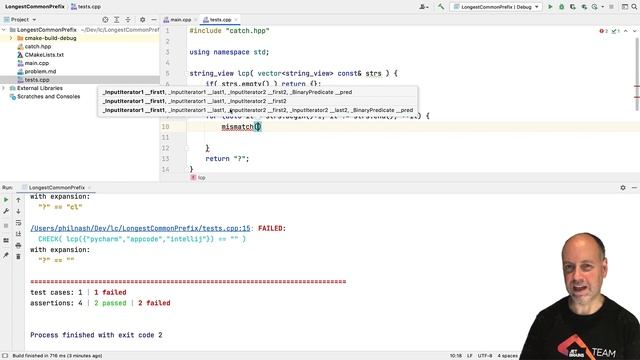Open the user account dropdown in the toolbar
The image size is (640, 360).
[x=424, y=7]
